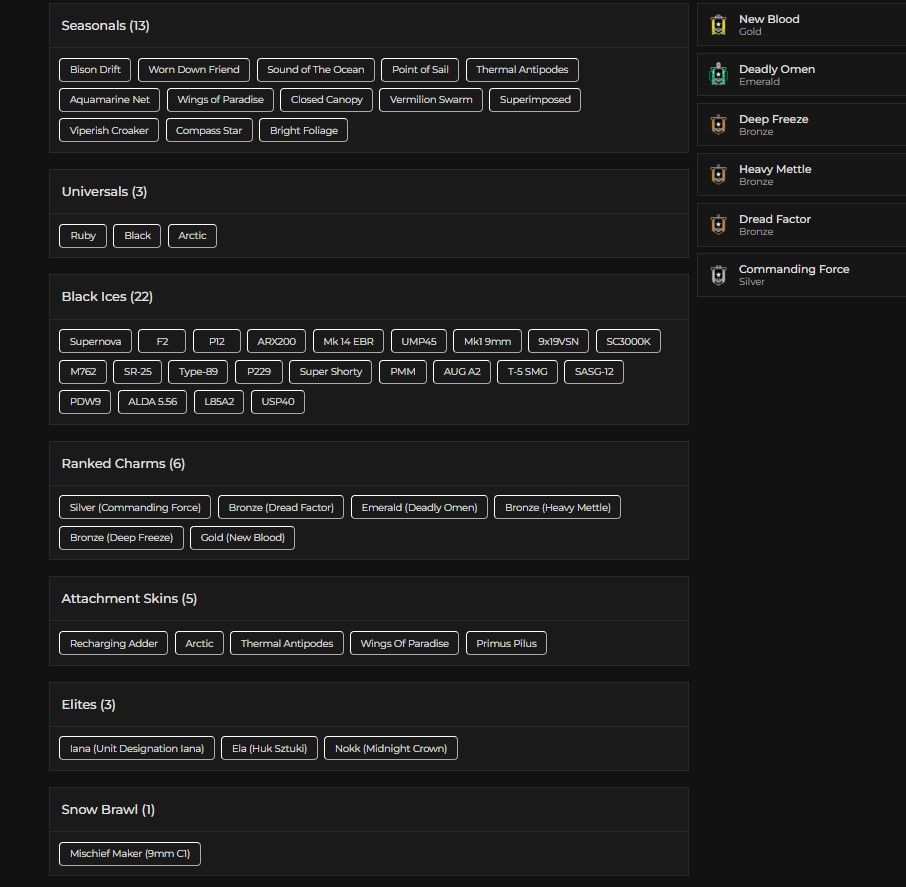Screen dimensions: 906x887
Task: Click the Dread Factor Bronze charm icon
Action: click(x=718, y=225)
